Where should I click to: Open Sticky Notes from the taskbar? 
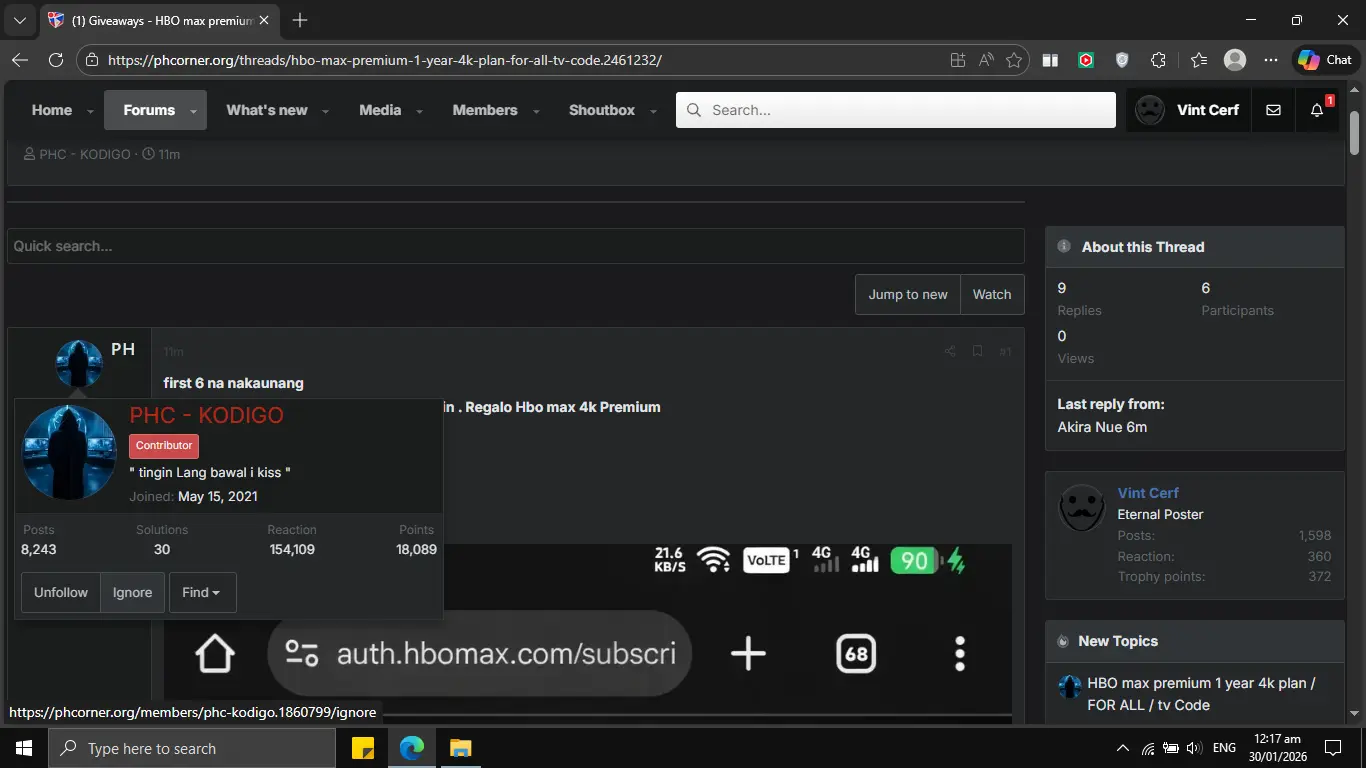coord(363,748)
